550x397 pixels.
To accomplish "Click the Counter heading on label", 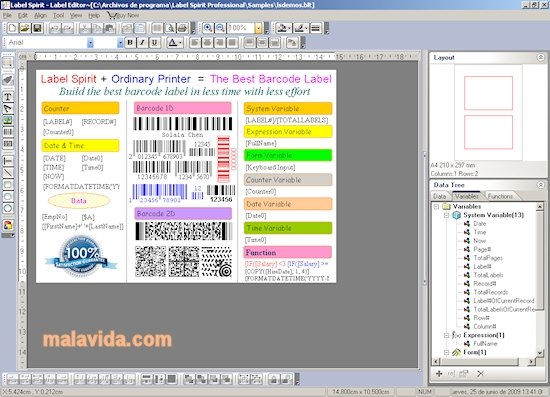I will [80, 108].
